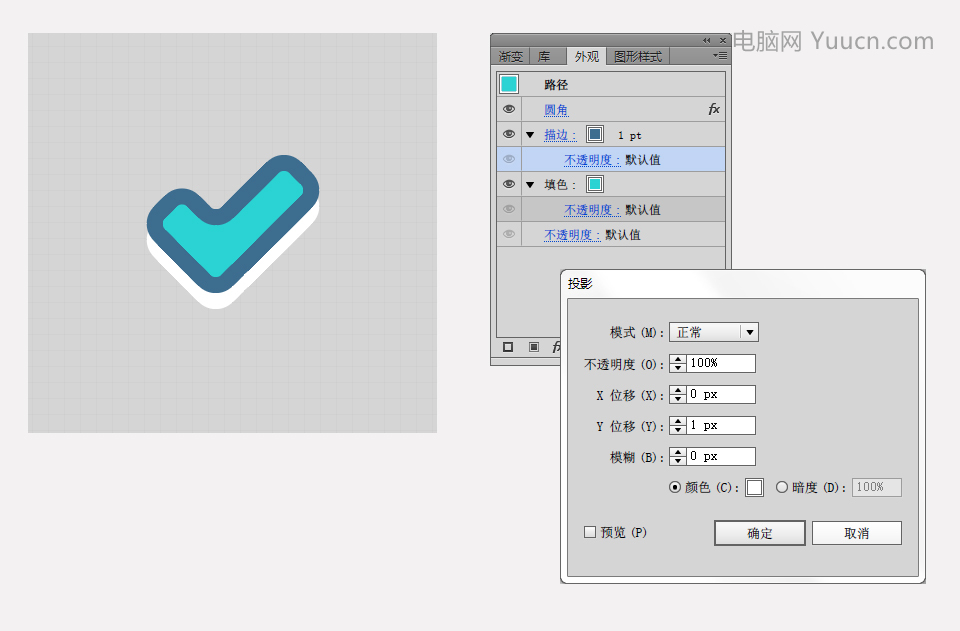Select the 外观 tab
The image size is (960, 631).
(587, 56)
